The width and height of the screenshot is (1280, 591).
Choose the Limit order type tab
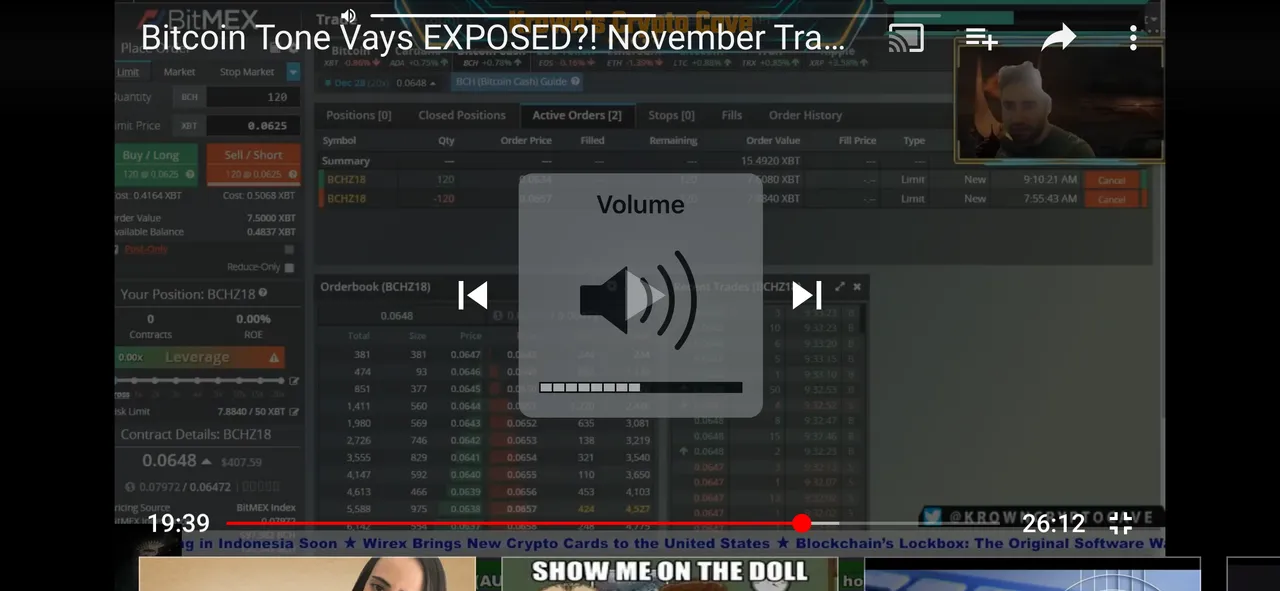click(x=129, y=72)
